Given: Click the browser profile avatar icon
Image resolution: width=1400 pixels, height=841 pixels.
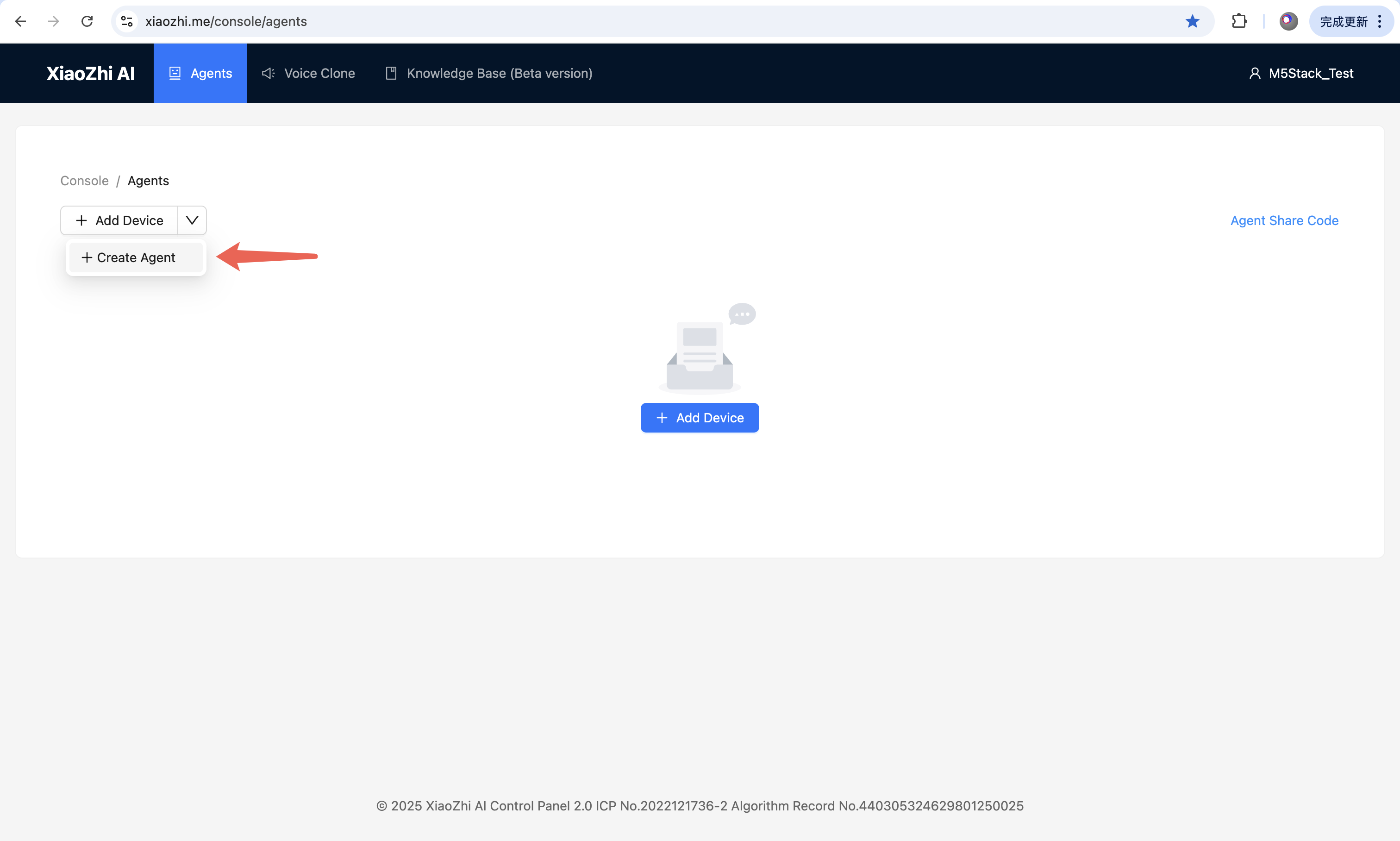Looking at the screenshot, I should point(1288,22).
